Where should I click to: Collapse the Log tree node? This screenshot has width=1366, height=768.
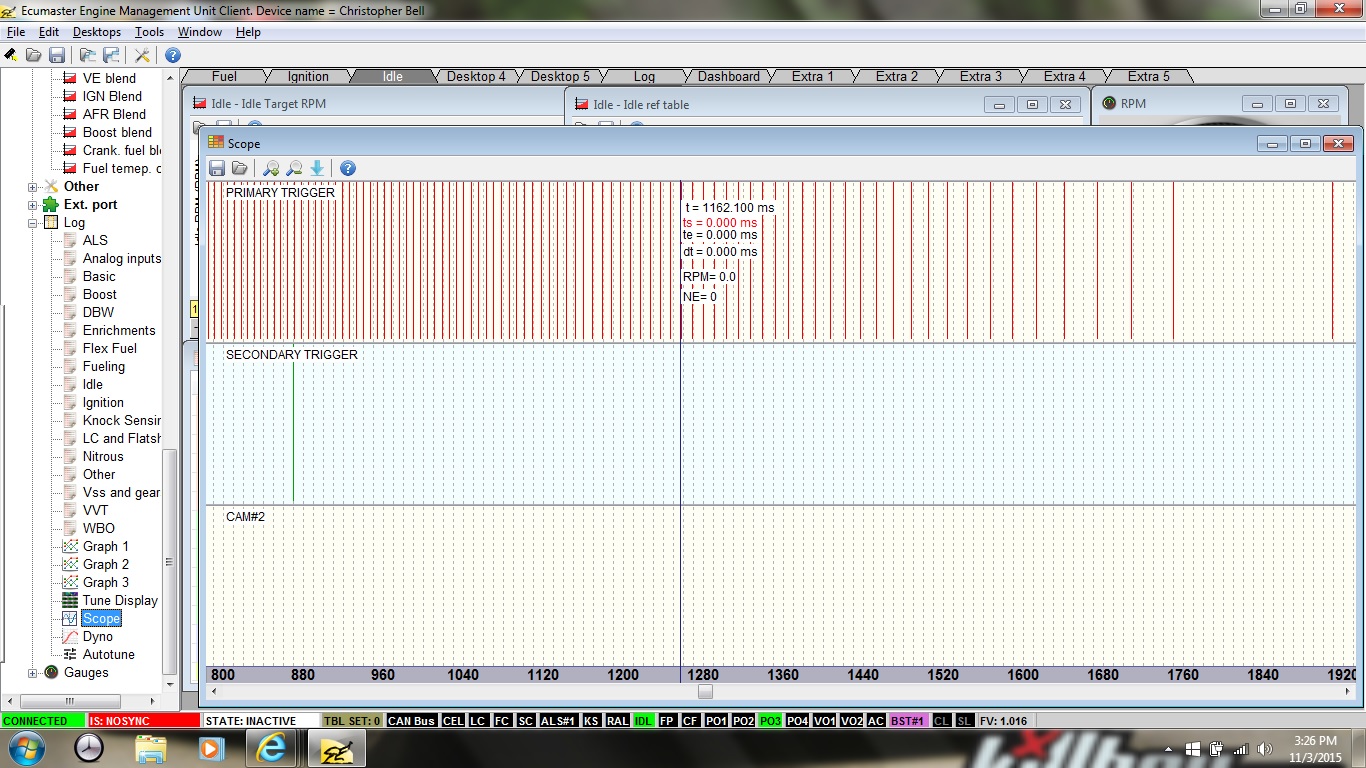33,223
